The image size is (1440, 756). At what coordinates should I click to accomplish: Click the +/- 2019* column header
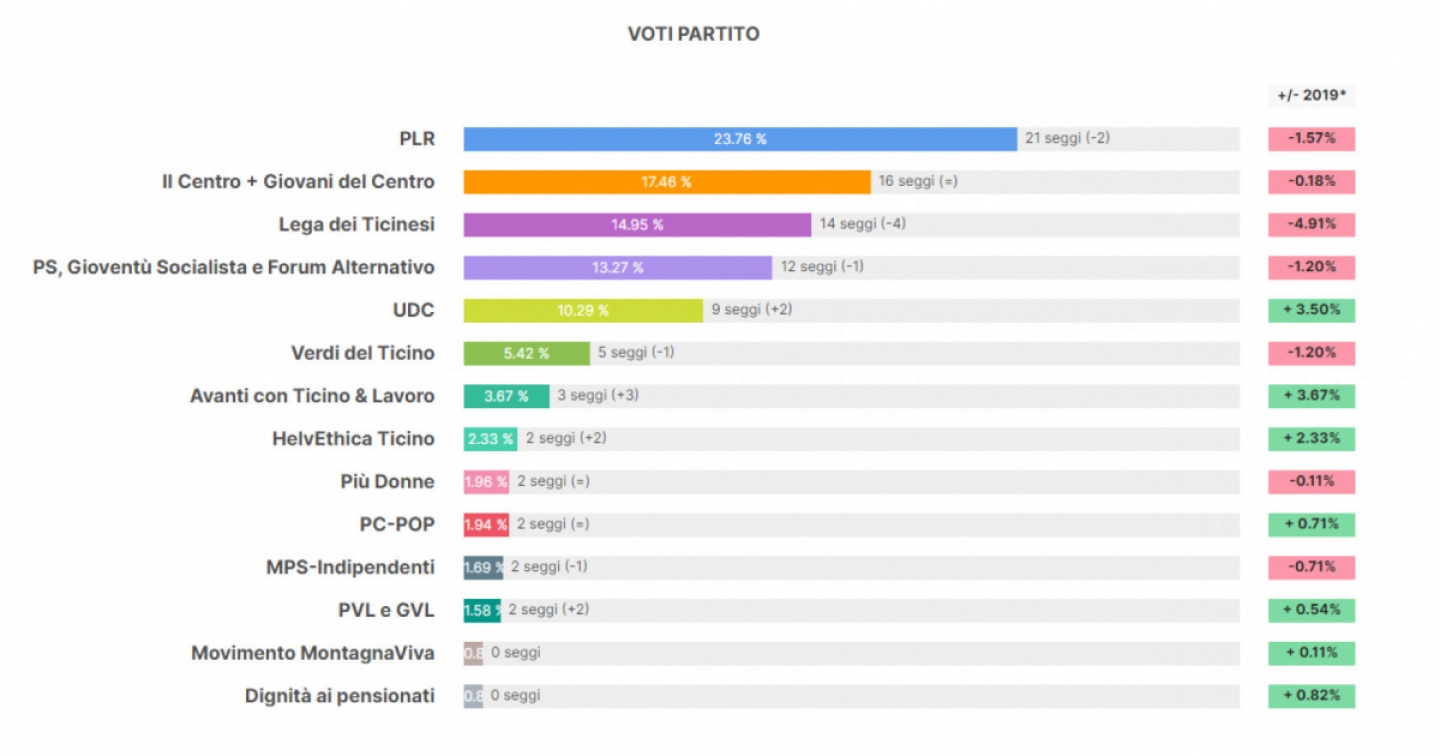1311,96
